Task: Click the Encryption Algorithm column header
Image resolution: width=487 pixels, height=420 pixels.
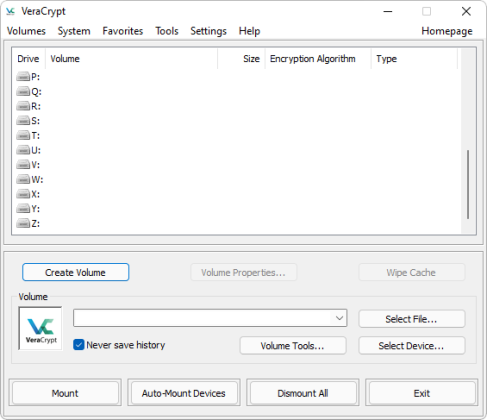Action: coord(318,59)
